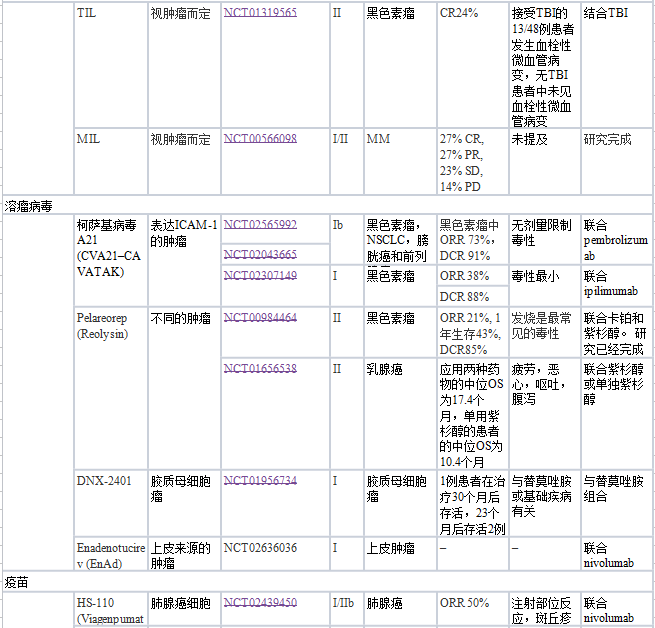Open the NCT02439450 trial link

coord(260,603)
